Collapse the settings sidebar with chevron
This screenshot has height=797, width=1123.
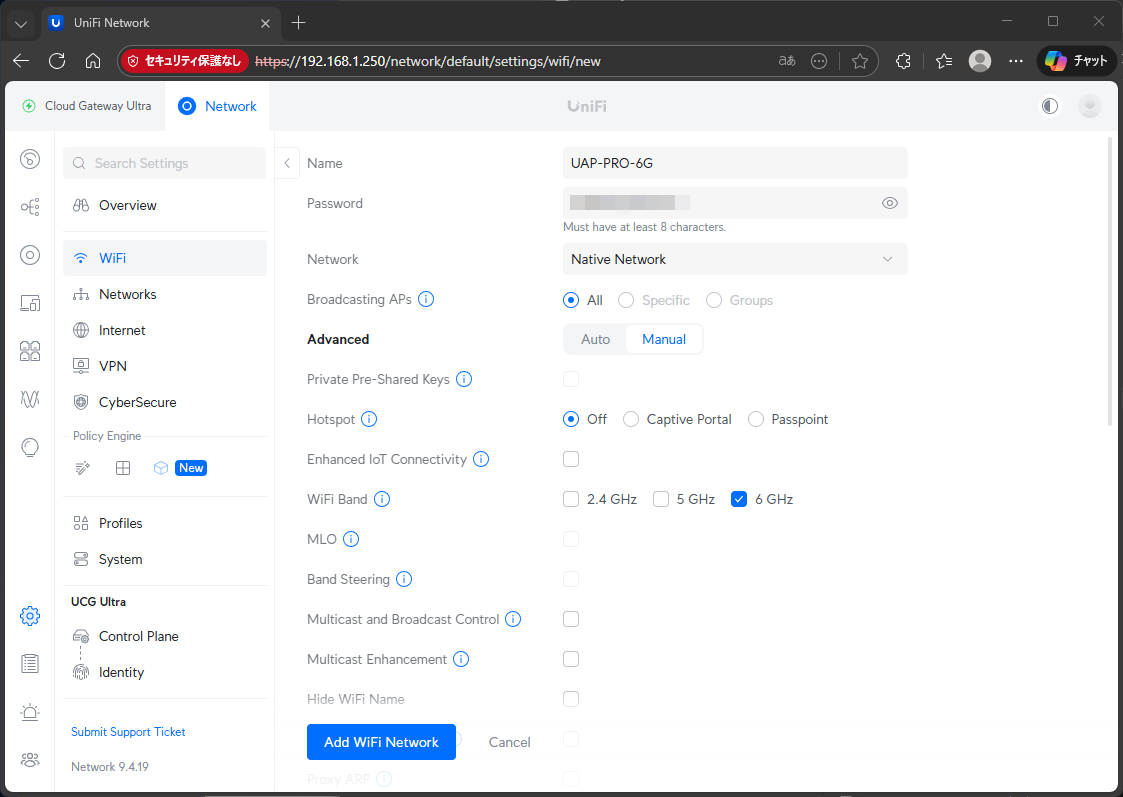tap(287, 163)
